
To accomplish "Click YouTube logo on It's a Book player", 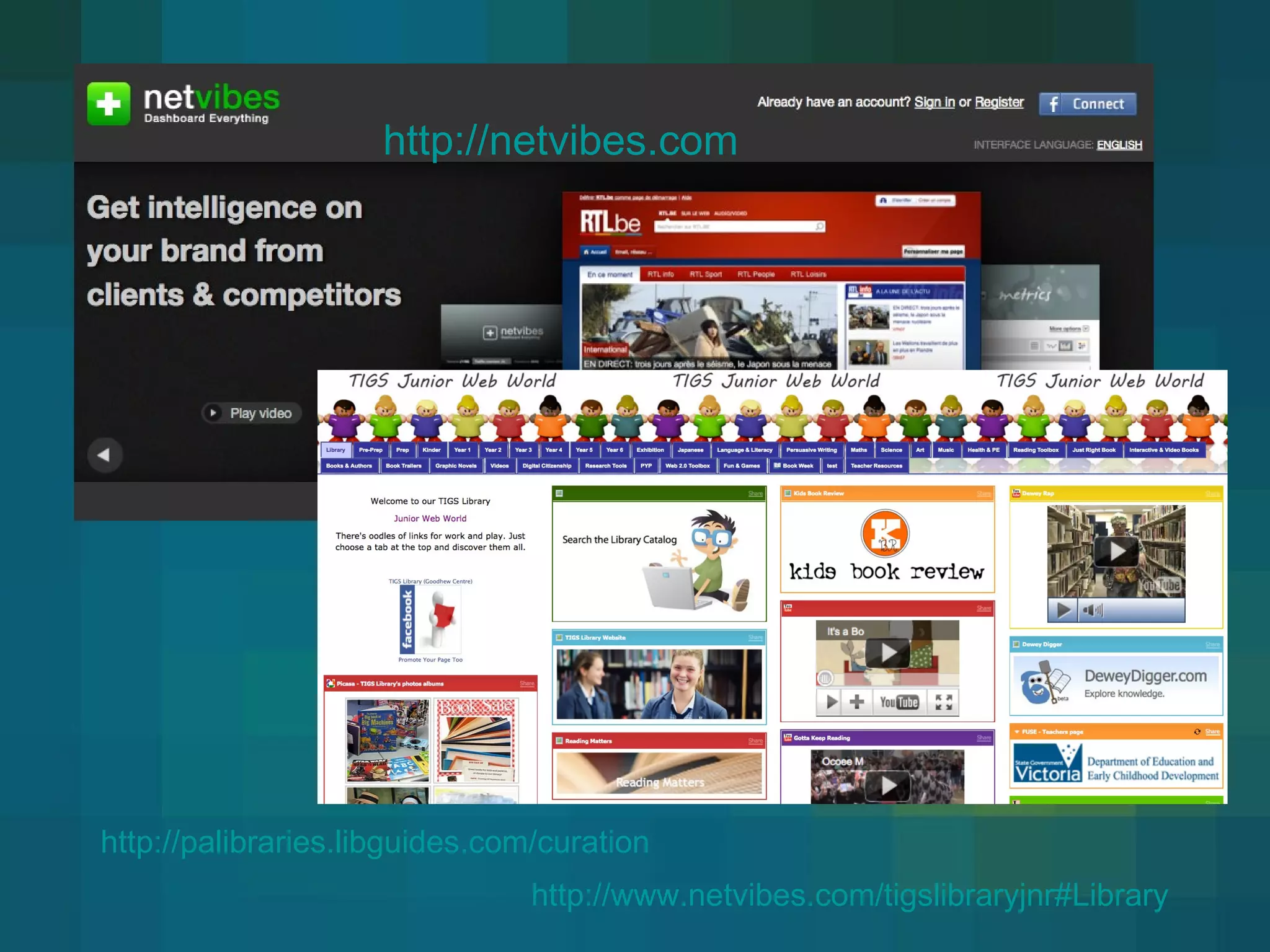I will (899, 702).
